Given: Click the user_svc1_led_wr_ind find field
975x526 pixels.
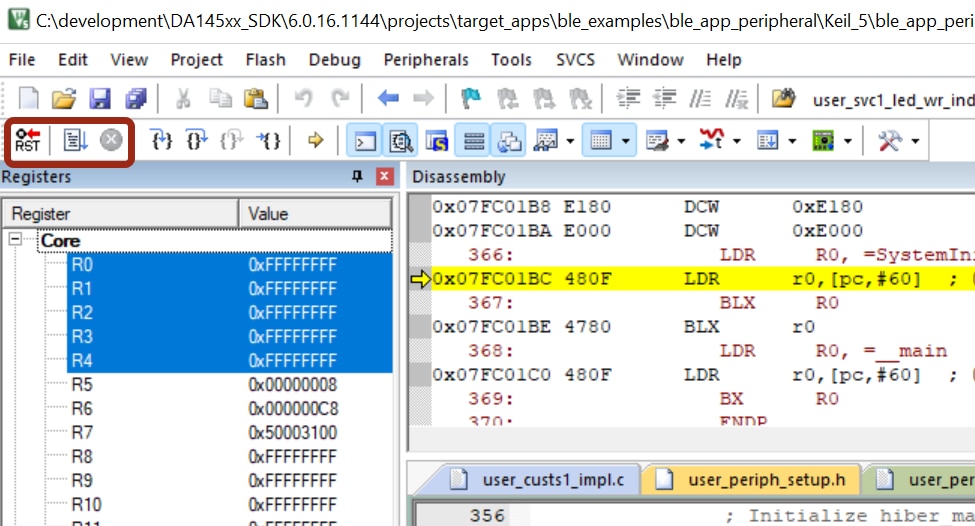Looking at the screenshot, I should coord(892,99).
